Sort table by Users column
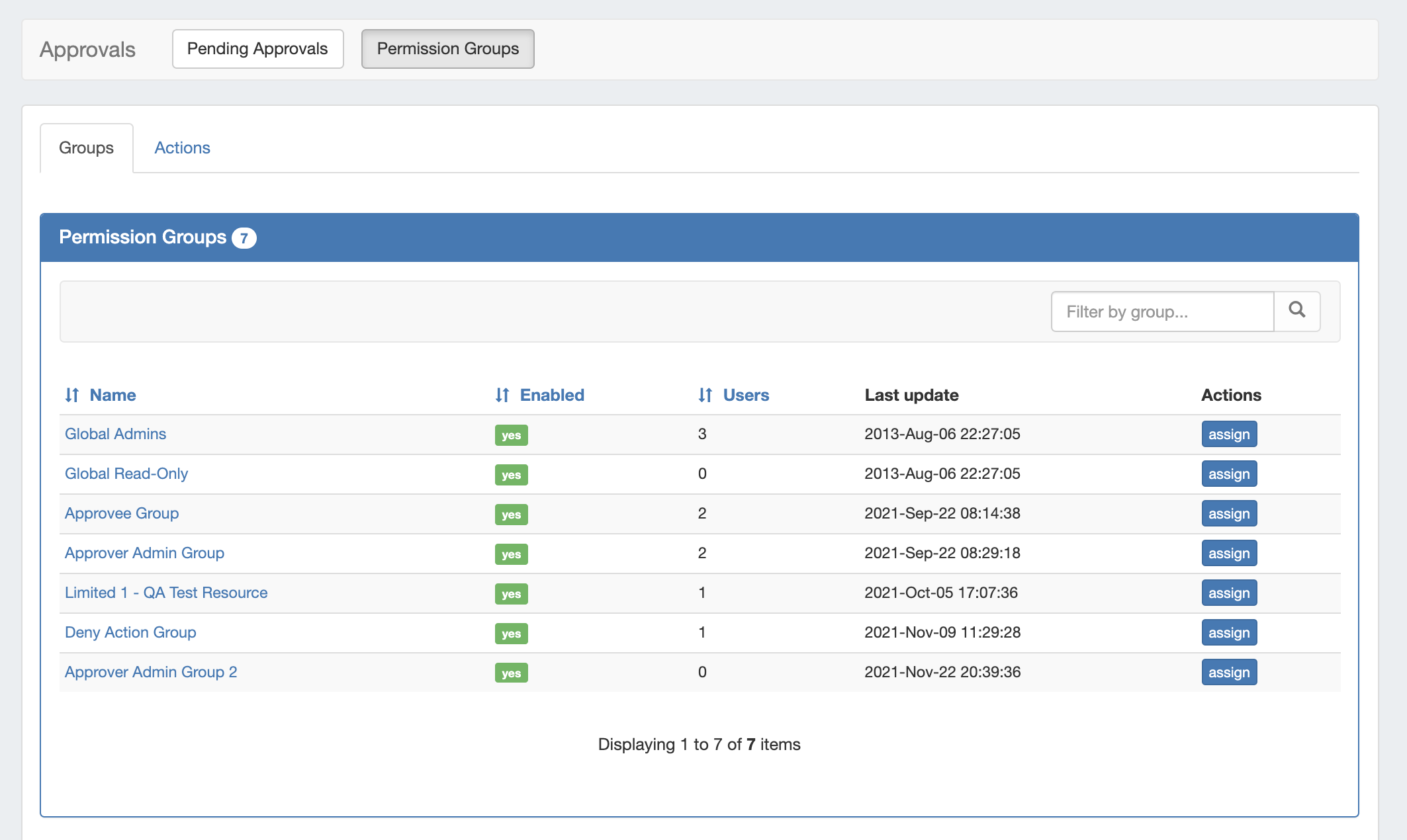The width and height of the screenshot is (1407, 840). pyautogui.click(x=745, y=395)
